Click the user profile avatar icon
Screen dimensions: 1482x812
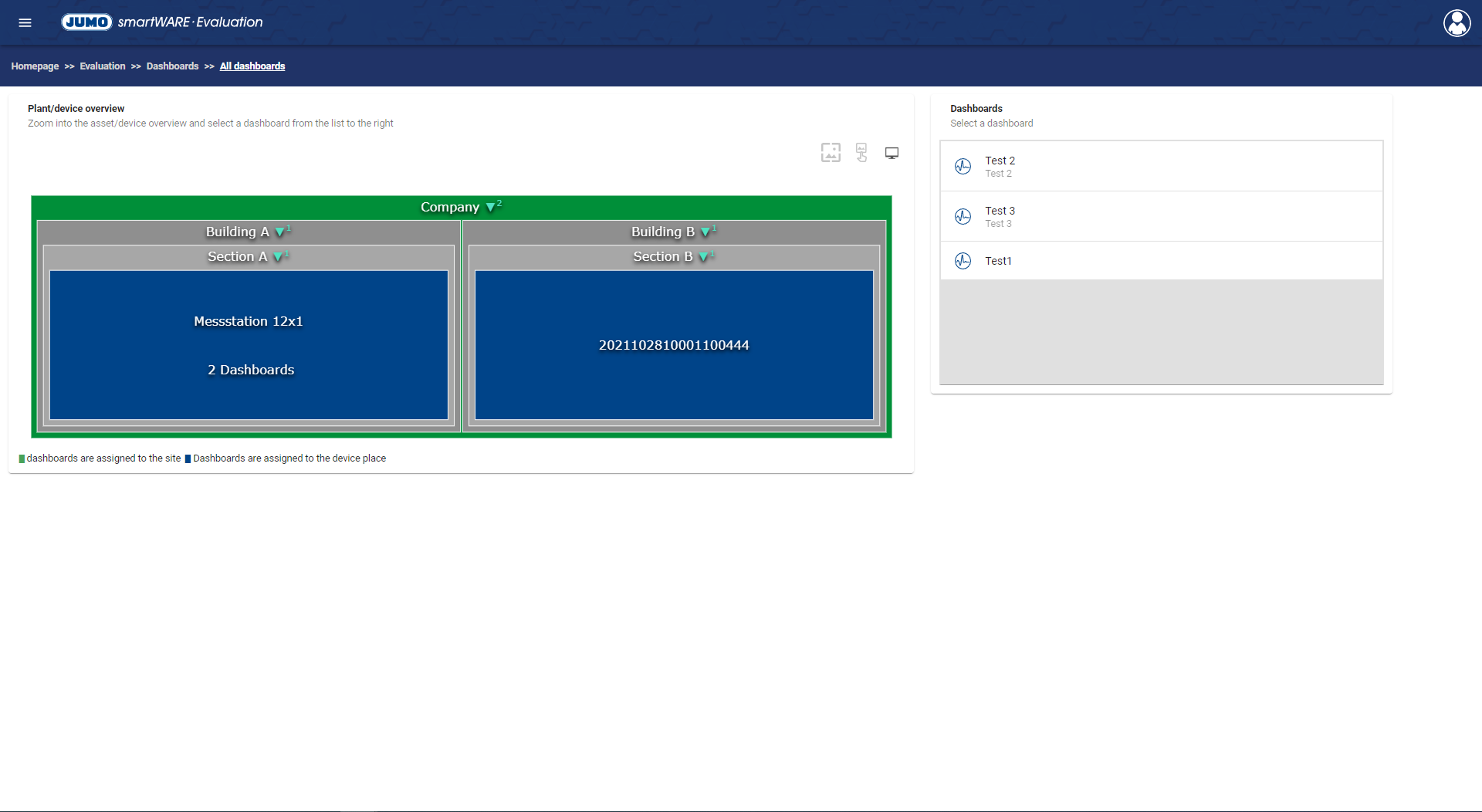pos(1457,22)
